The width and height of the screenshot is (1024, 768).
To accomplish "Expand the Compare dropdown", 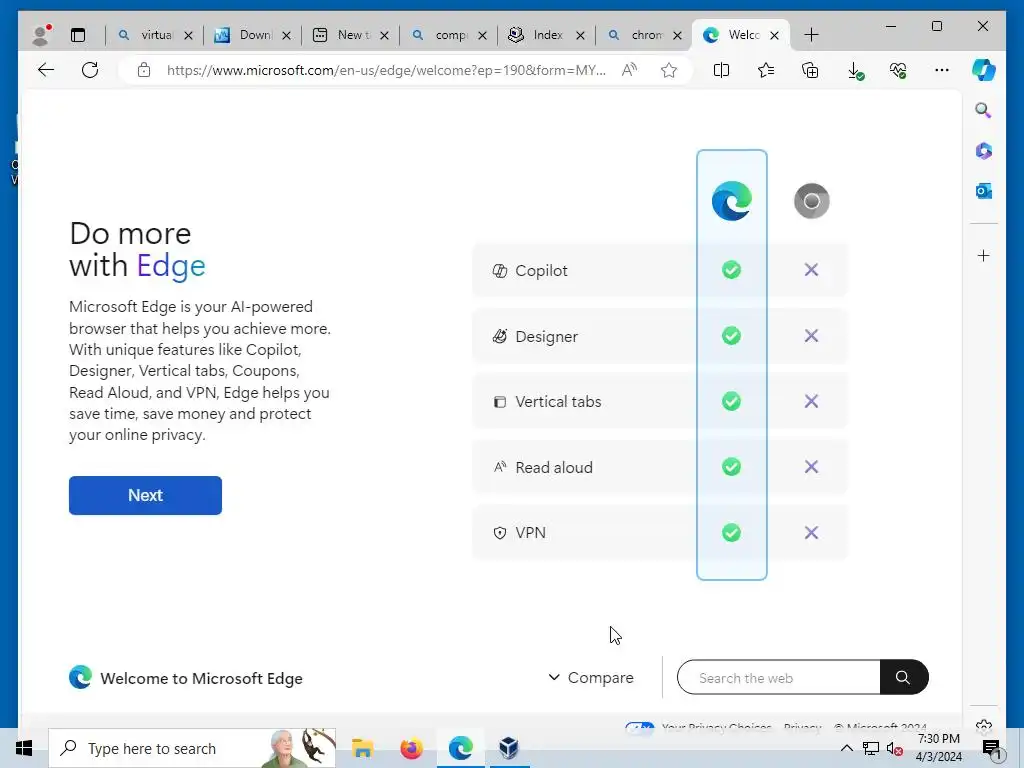I will (x=591, y=678).
